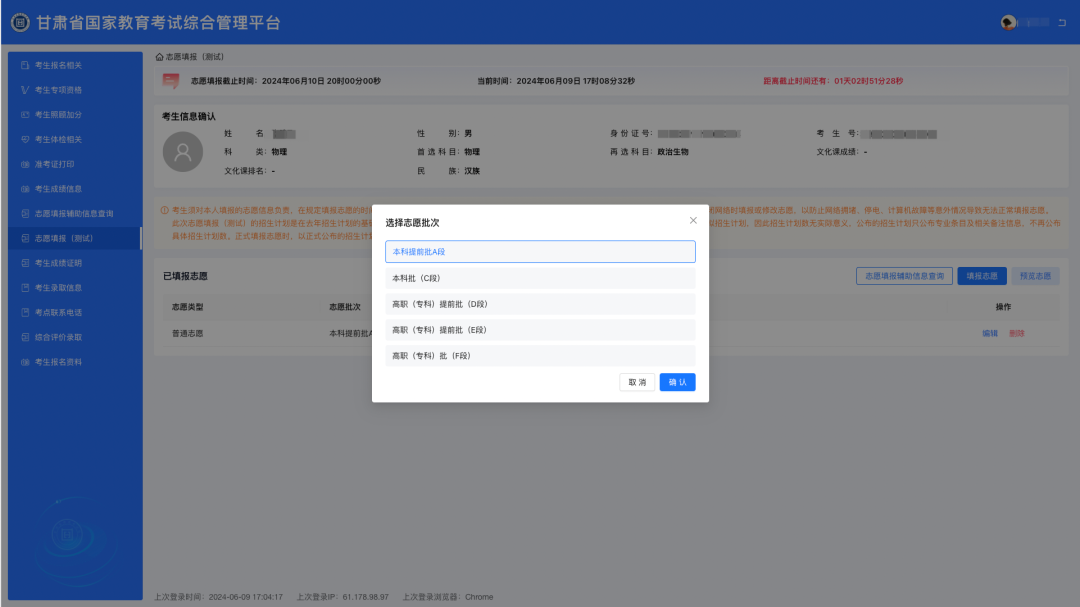
Task: Click the orange warning icon in notice
Action: coord(165,210)
